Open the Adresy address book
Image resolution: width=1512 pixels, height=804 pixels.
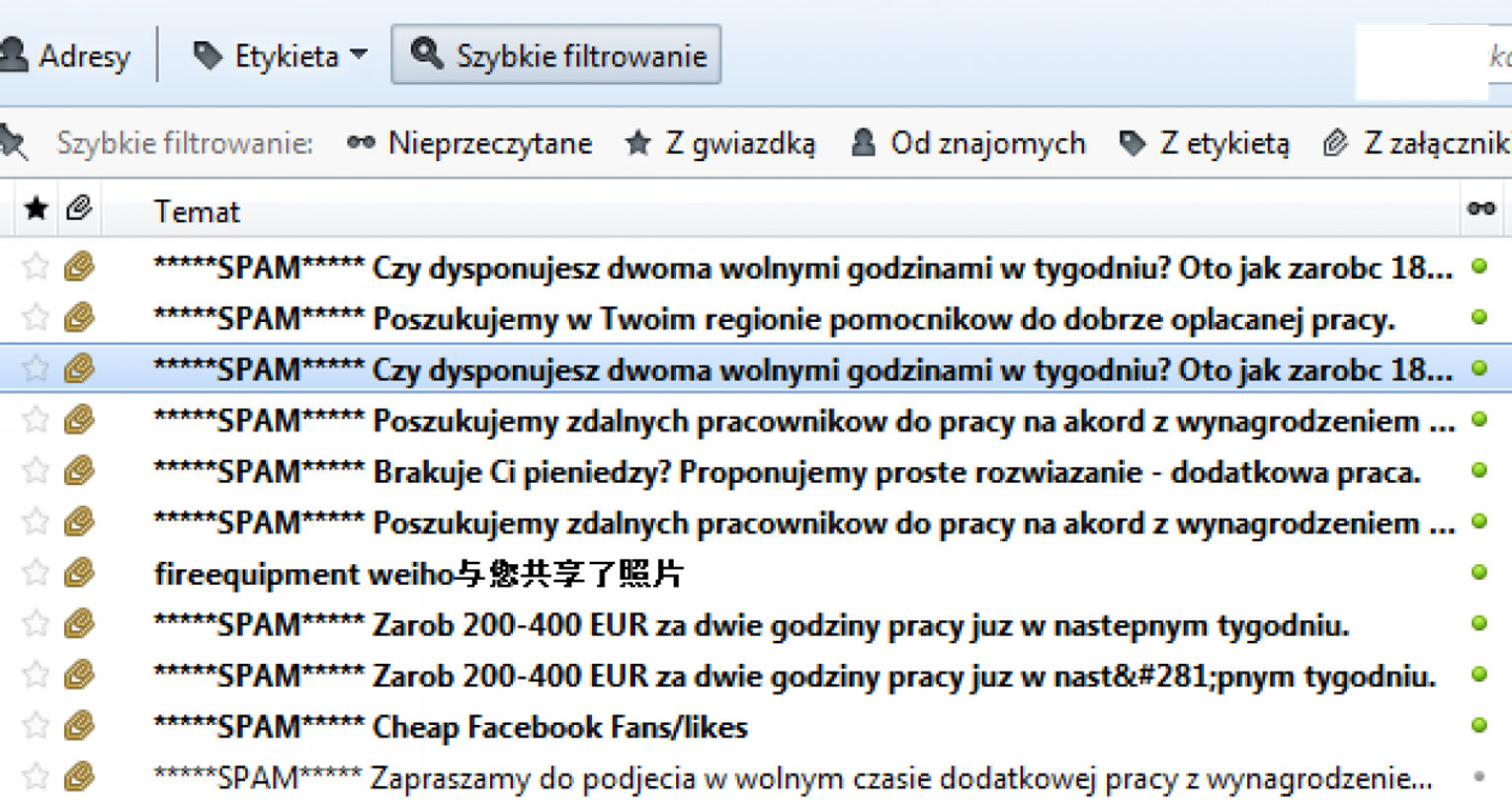coord(67,56)
